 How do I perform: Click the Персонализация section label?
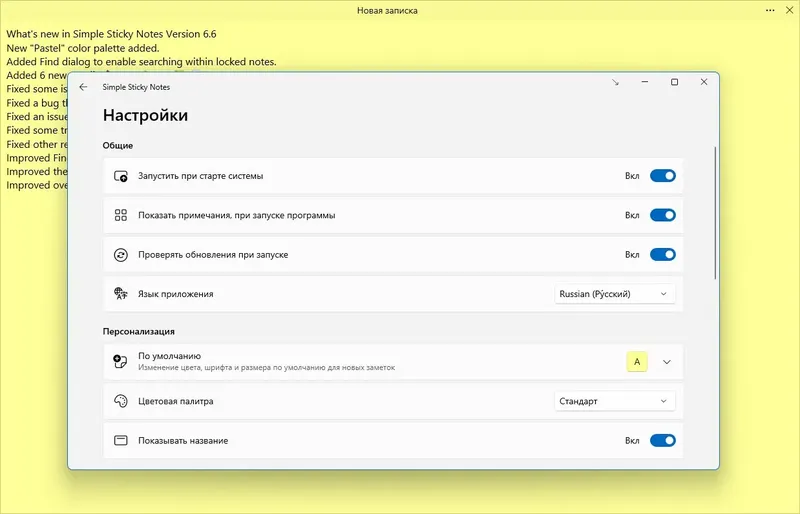[x=139, y=332]
